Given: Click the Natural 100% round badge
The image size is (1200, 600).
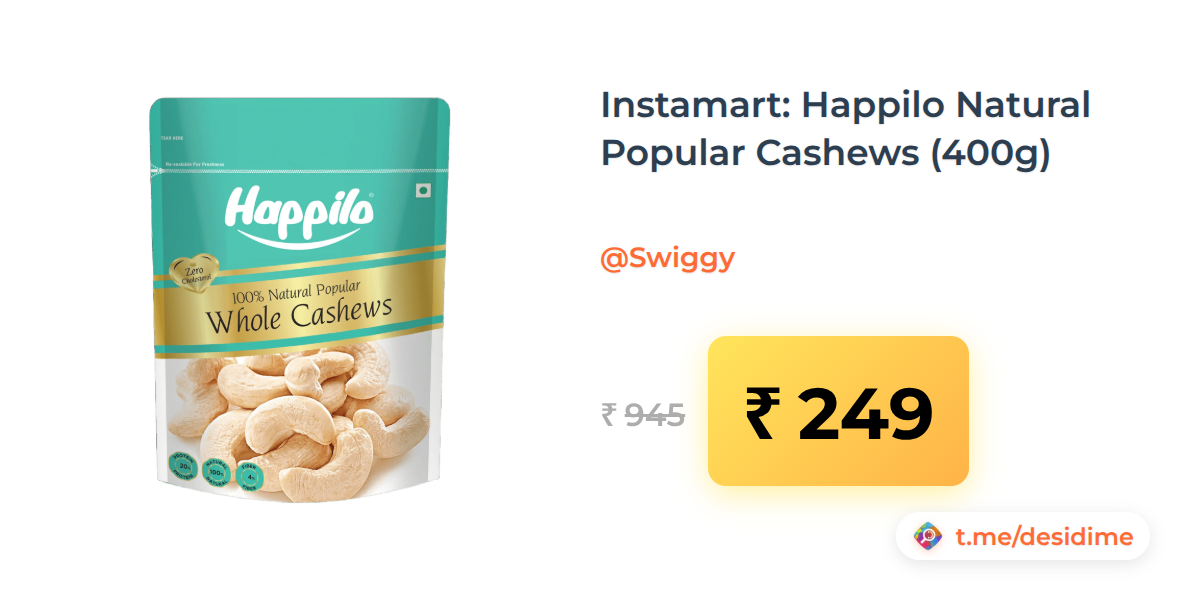Looking at the screenshot, I should click(x=216, y=470).
